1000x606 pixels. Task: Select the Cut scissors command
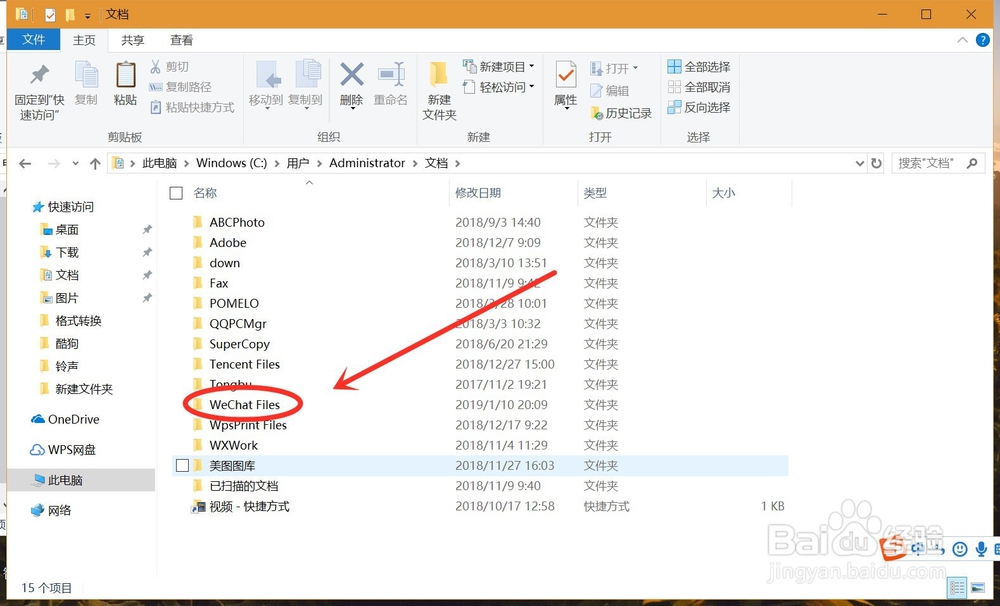pyautogui.click(x=170, y=66)
